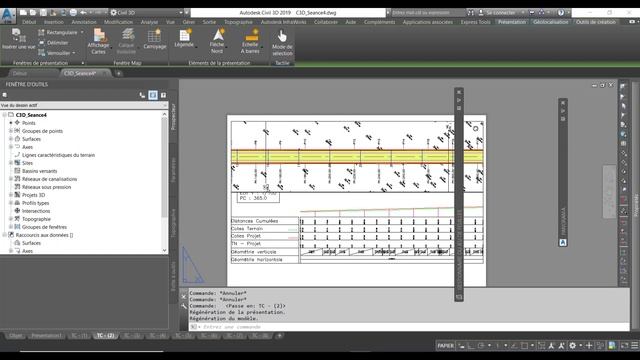The width and height of the screenshot is (640, 360).
Task: Expand Fenêtres de présentation panel arrow
Action: (83, 63)
